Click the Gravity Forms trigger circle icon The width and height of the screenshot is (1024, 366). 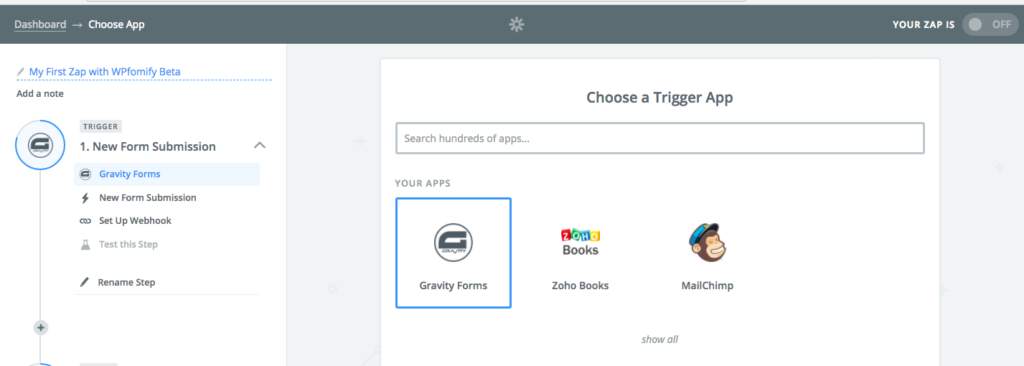[40, 146]
